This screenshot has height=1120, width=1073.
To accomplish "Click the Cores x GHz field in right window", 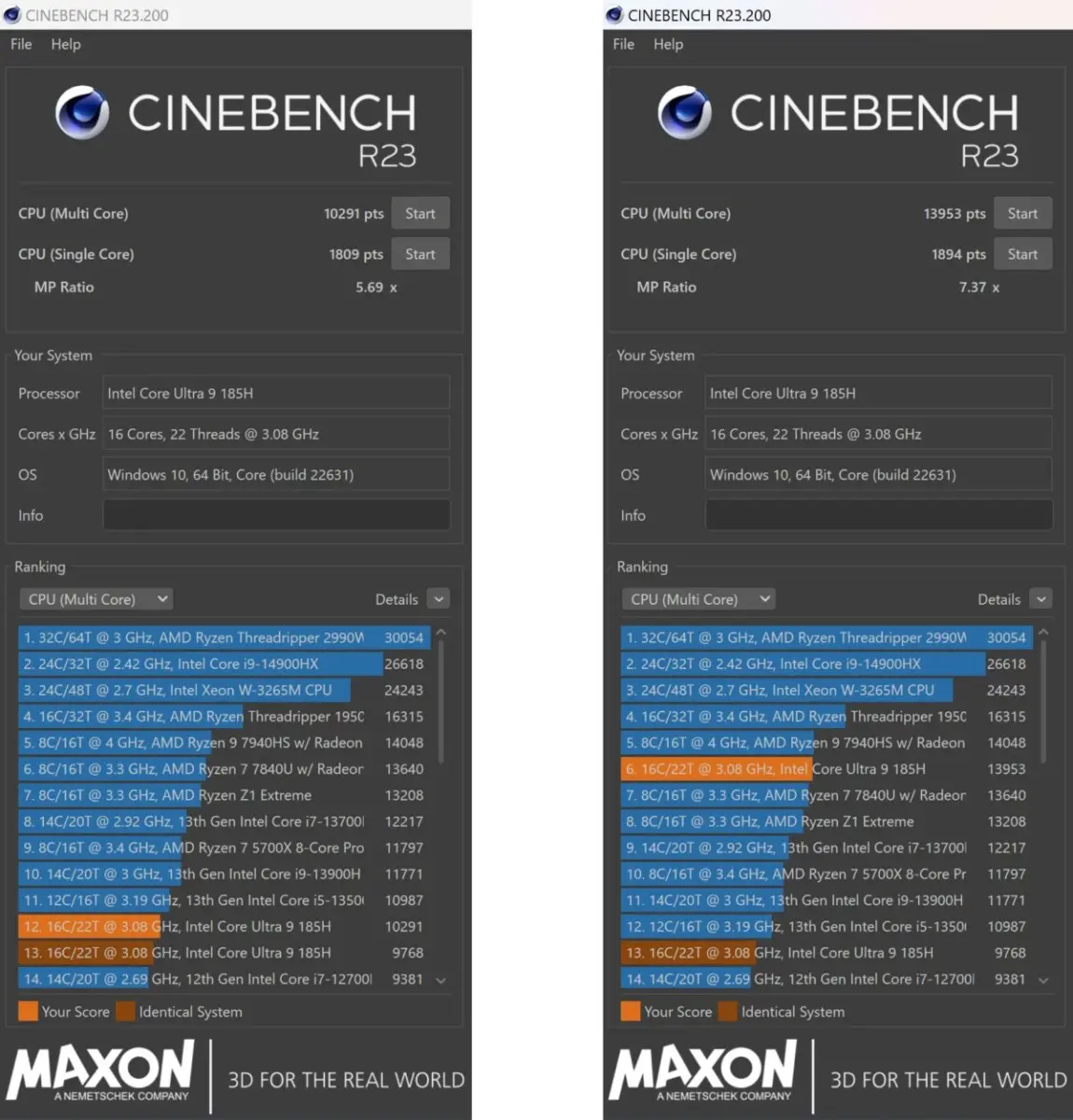I will pyautogui.click(x=879, y=434).
